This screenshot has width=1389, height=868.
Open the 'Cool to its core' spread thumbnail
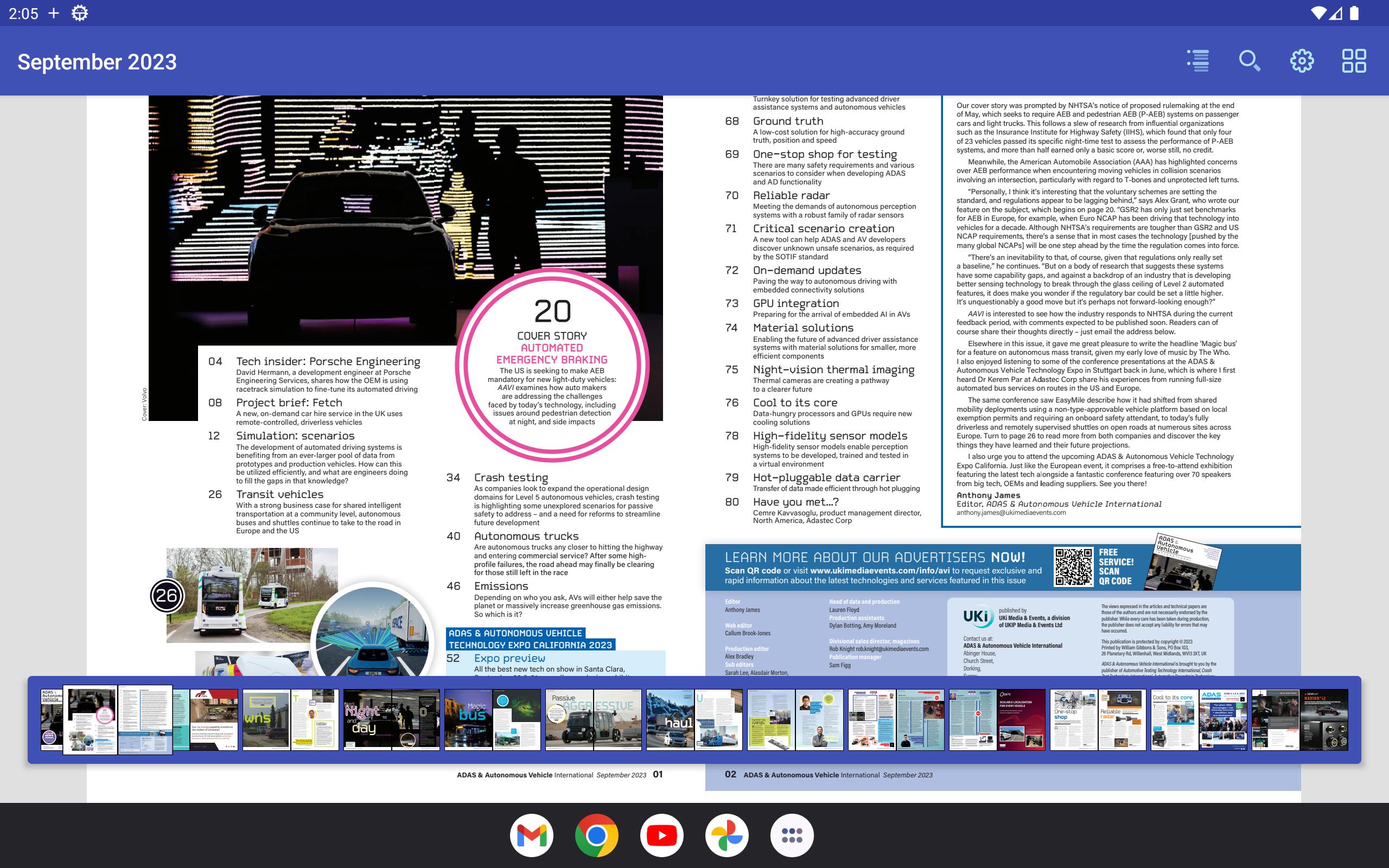1199,719
